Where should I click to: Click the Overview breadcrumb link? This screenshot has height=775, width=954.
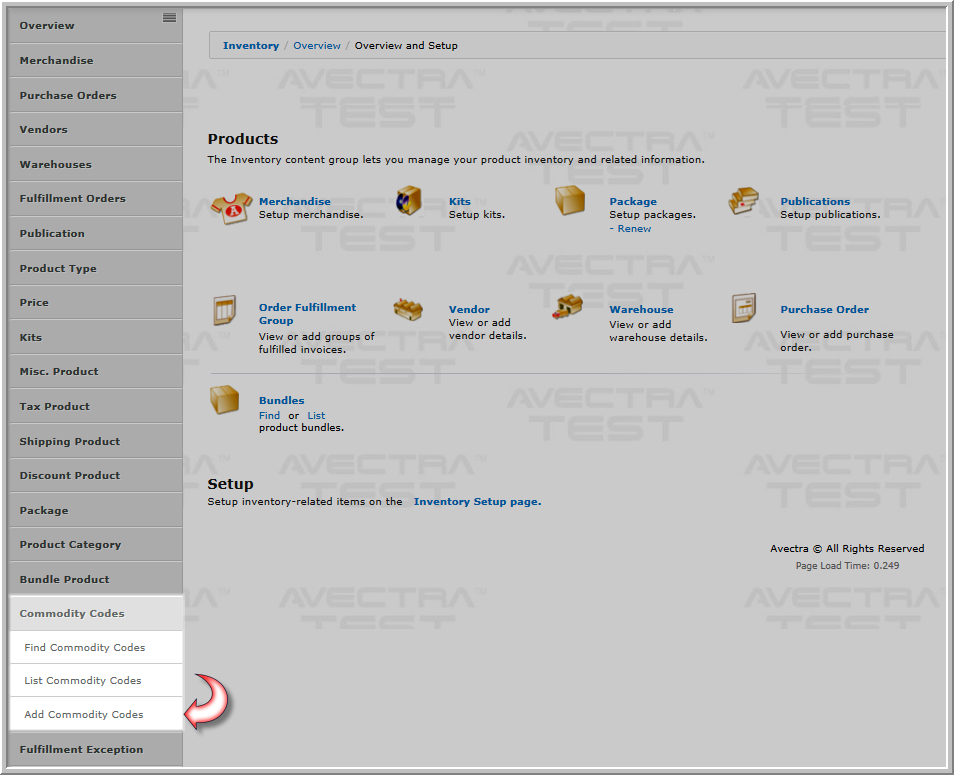pyautogui.click(x=317, y=46)
